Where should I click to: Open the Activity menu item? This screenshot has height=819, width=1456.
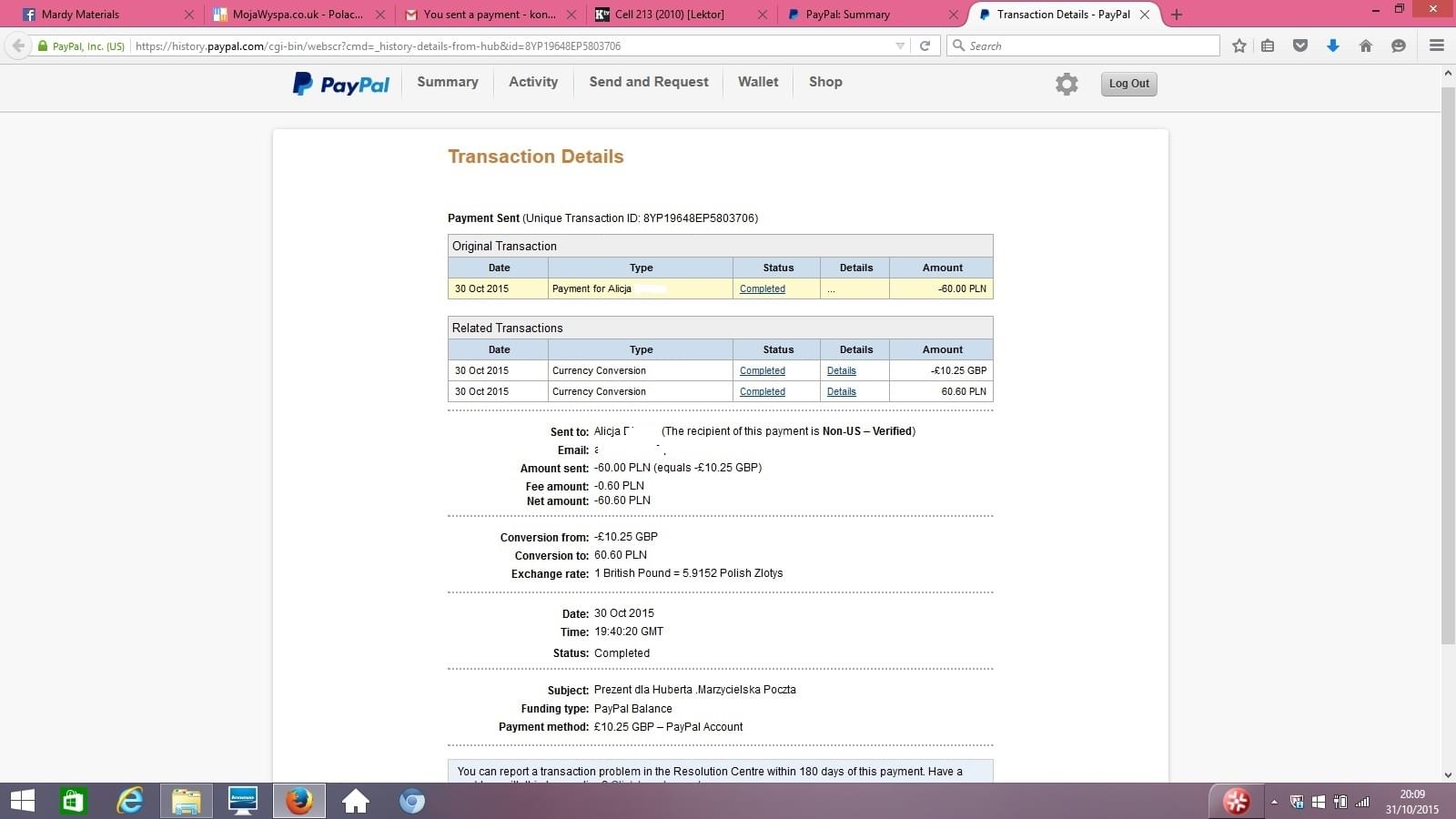tap(533, 82)
